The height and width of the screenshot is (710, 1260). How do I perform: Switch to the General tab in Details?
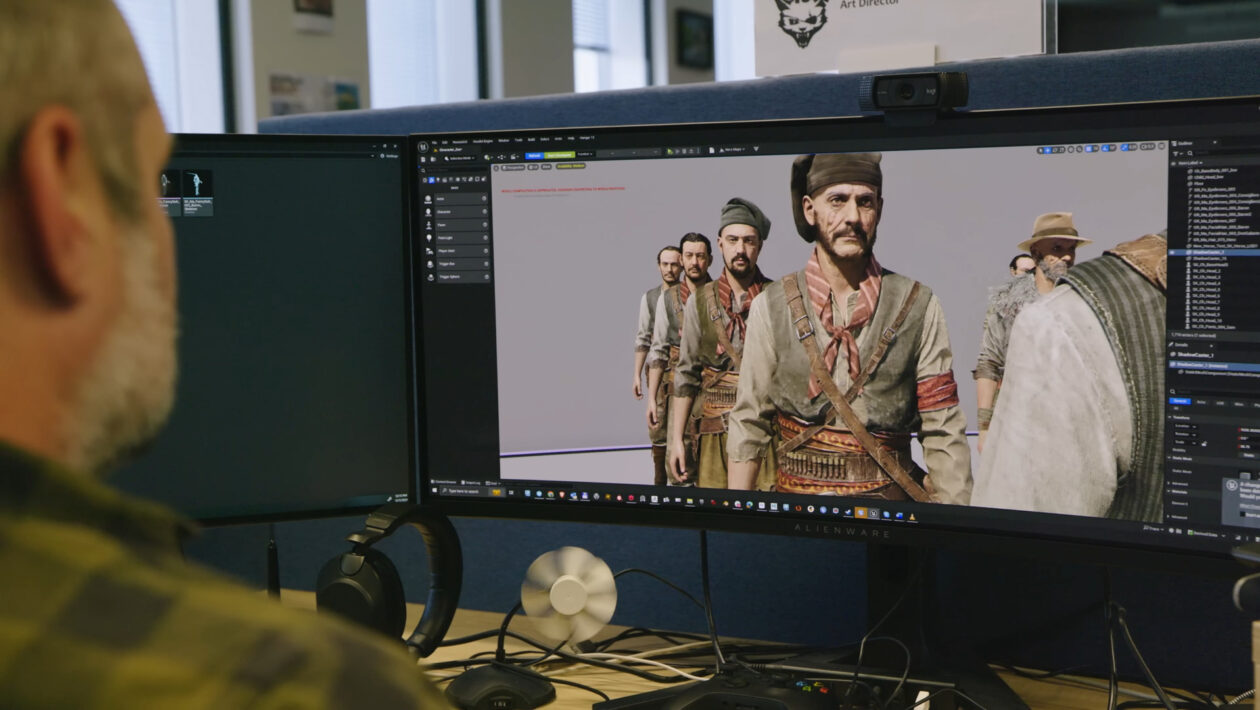[x=1180, y=401]
